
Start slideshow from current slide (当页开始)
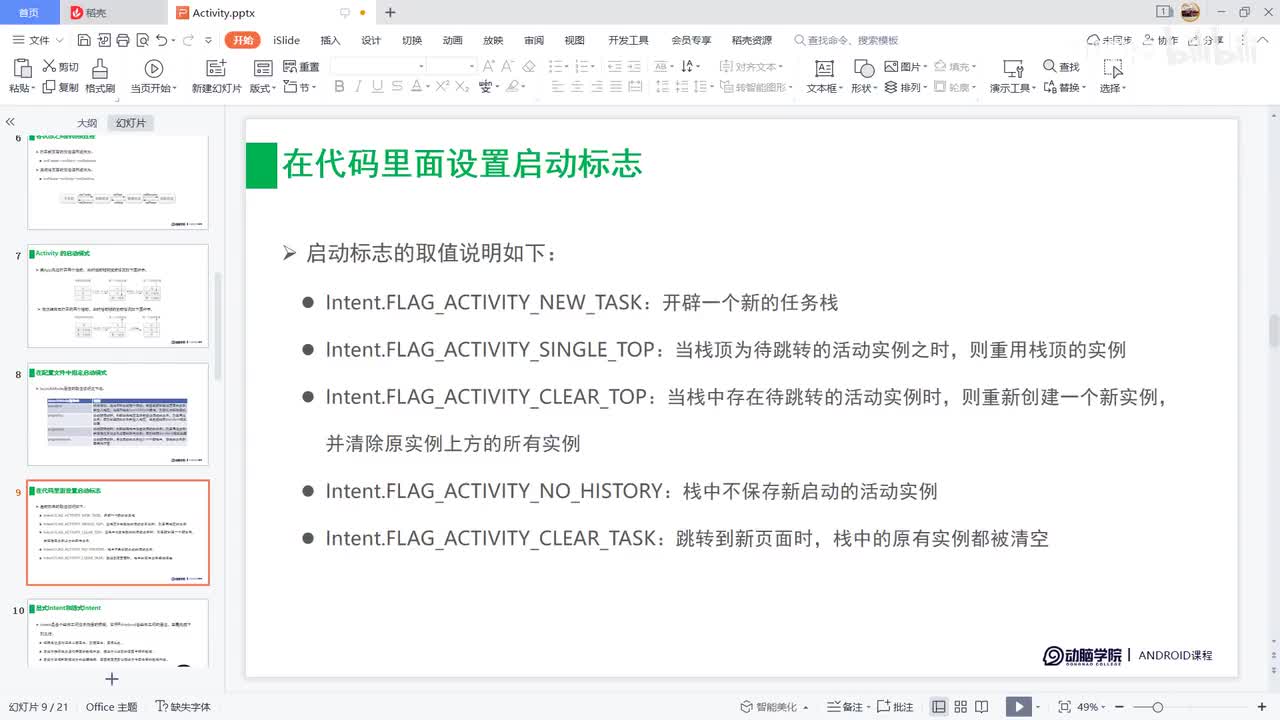coord(153,76)
